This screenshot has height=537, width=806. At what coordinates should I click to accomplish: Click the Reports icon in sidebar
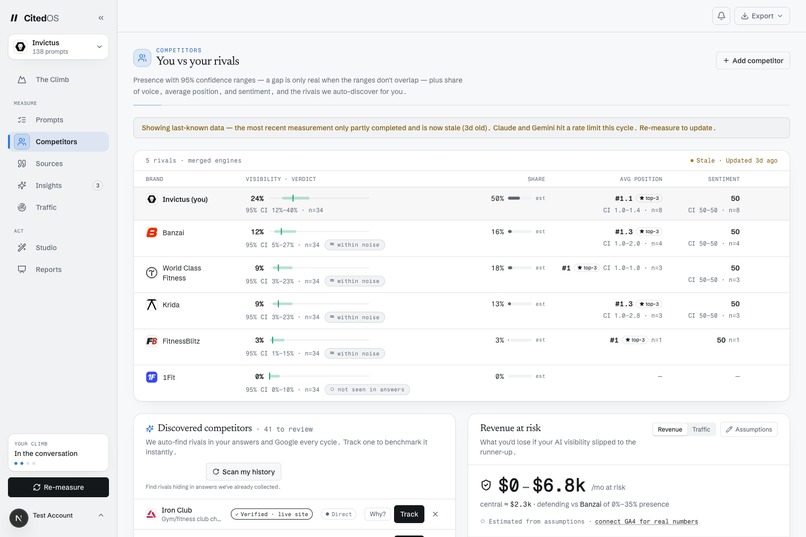tap(22, 269)
